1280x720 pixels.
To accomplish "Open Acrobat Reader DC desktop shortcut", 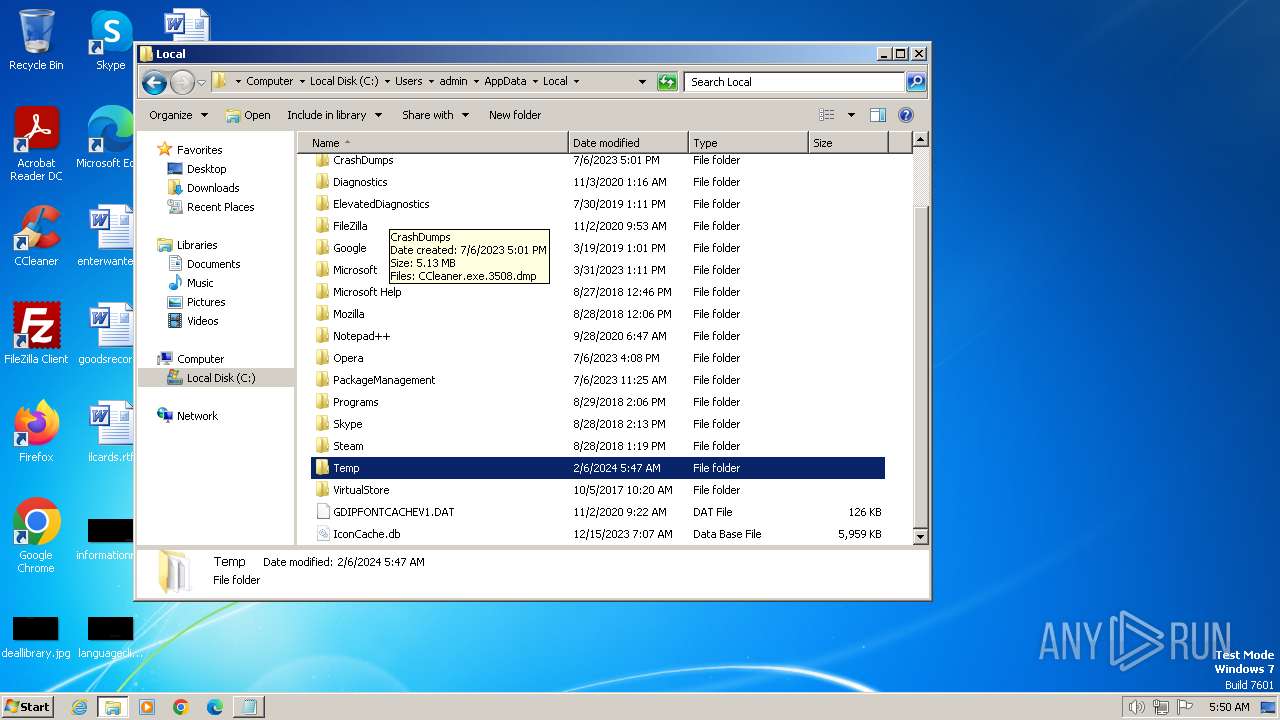I will [36, 144].
